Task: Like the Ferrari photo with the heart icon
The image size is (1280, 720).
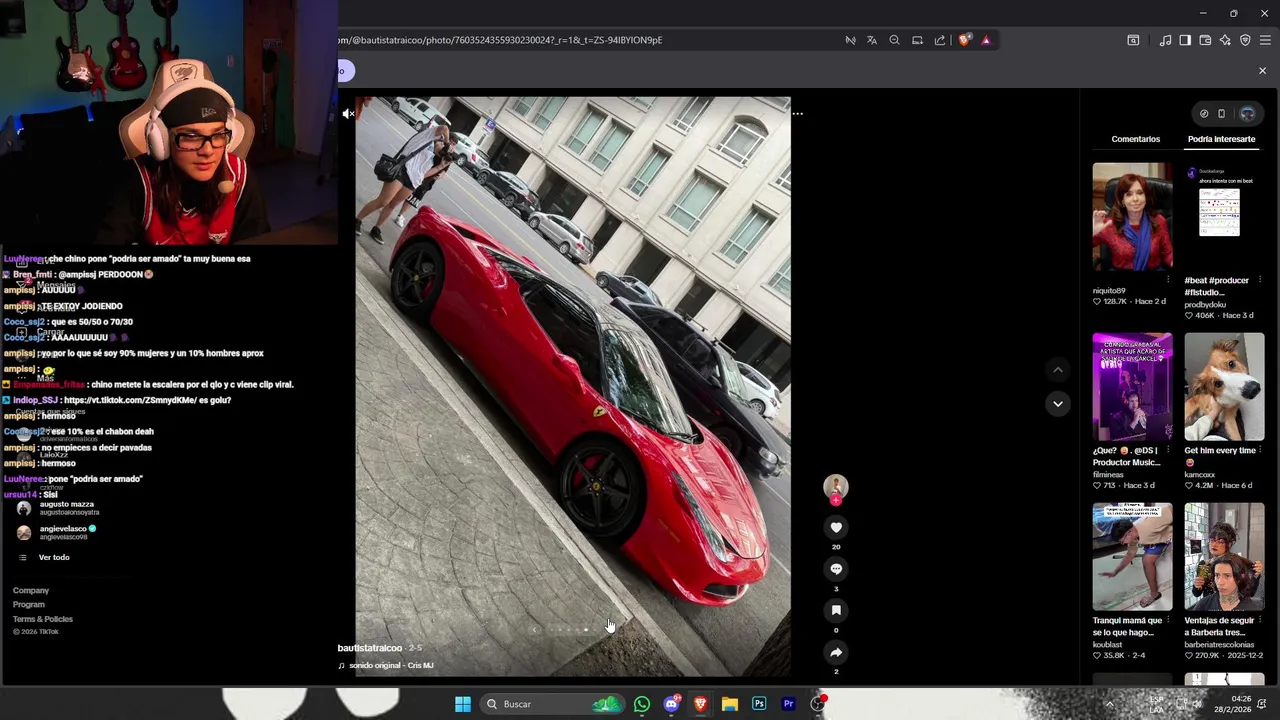Action: tap(836, 528)
